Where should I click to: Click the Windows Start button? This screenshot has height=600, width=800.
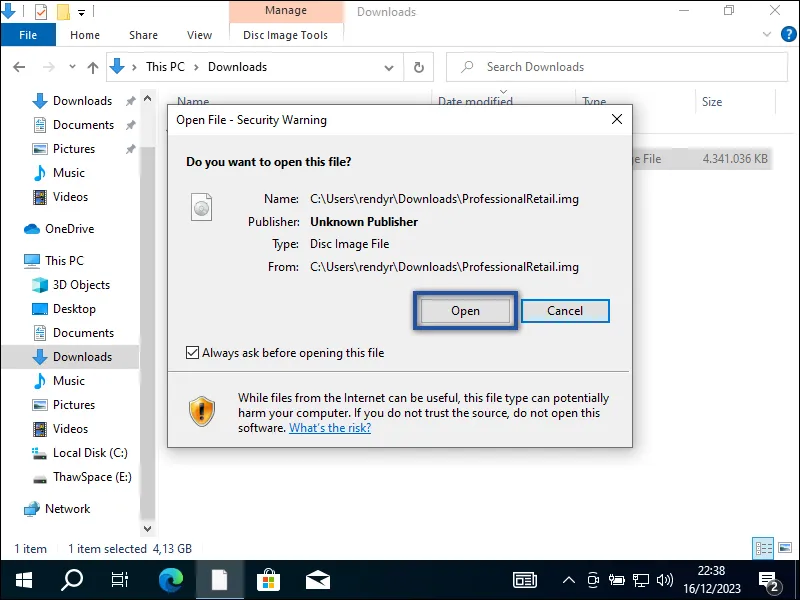click(22, 579)
